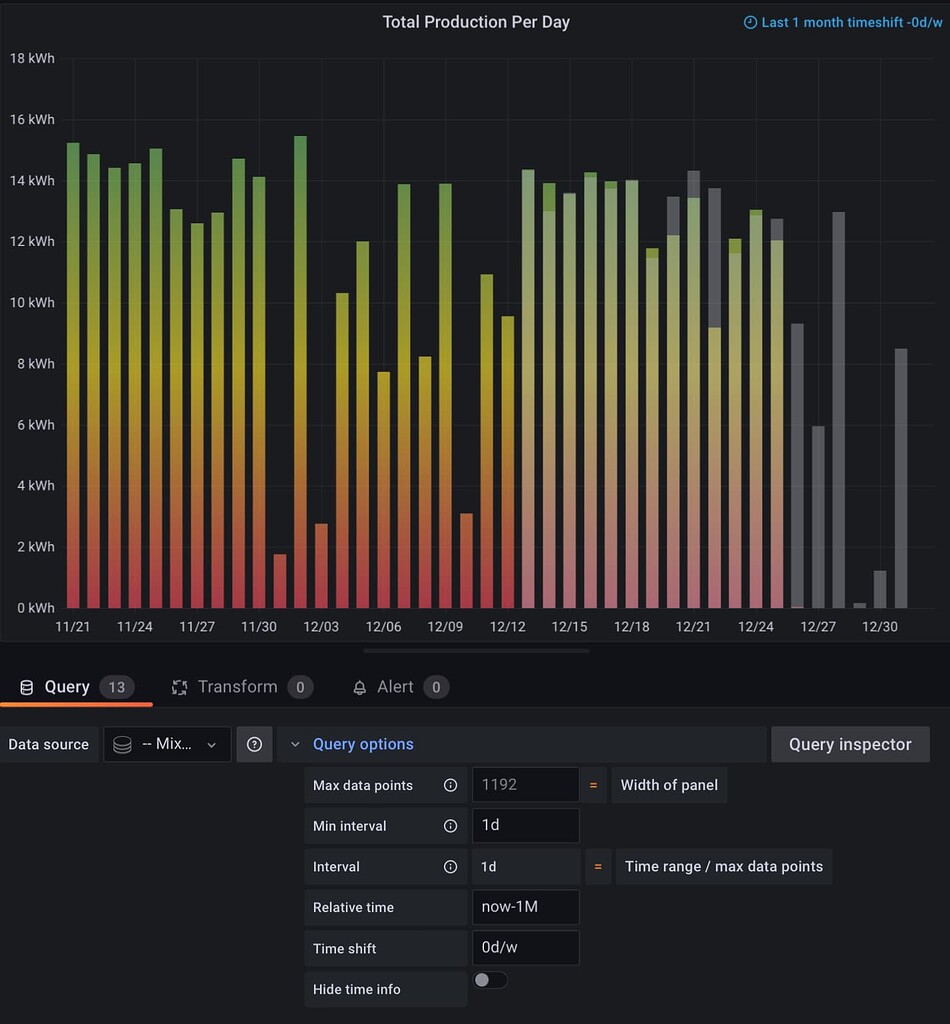
Task: Open the data source help icon
Action: pyautogui.click(x=253, y=744)
